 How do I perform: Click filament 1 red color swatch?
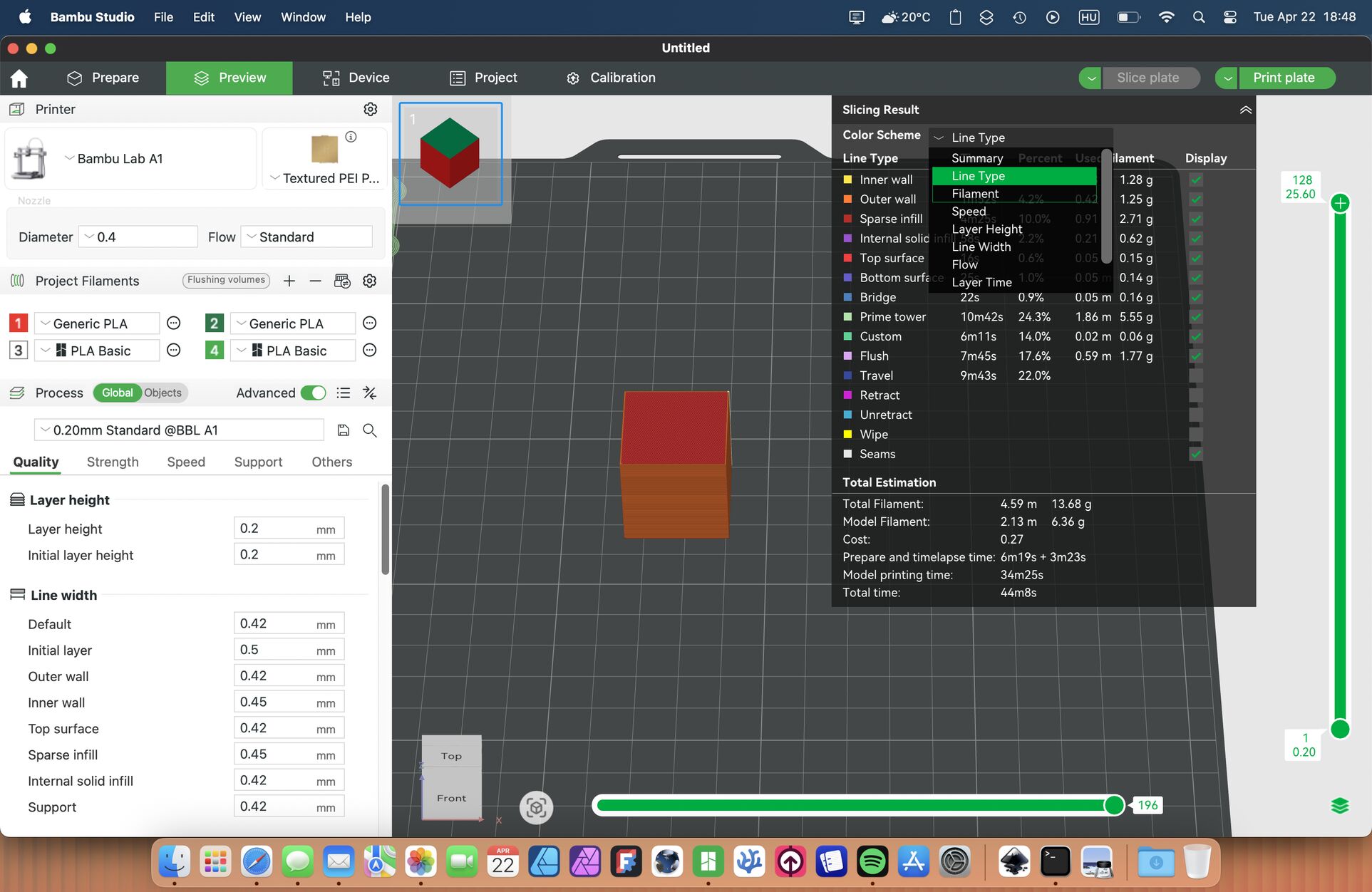point(19,323)
